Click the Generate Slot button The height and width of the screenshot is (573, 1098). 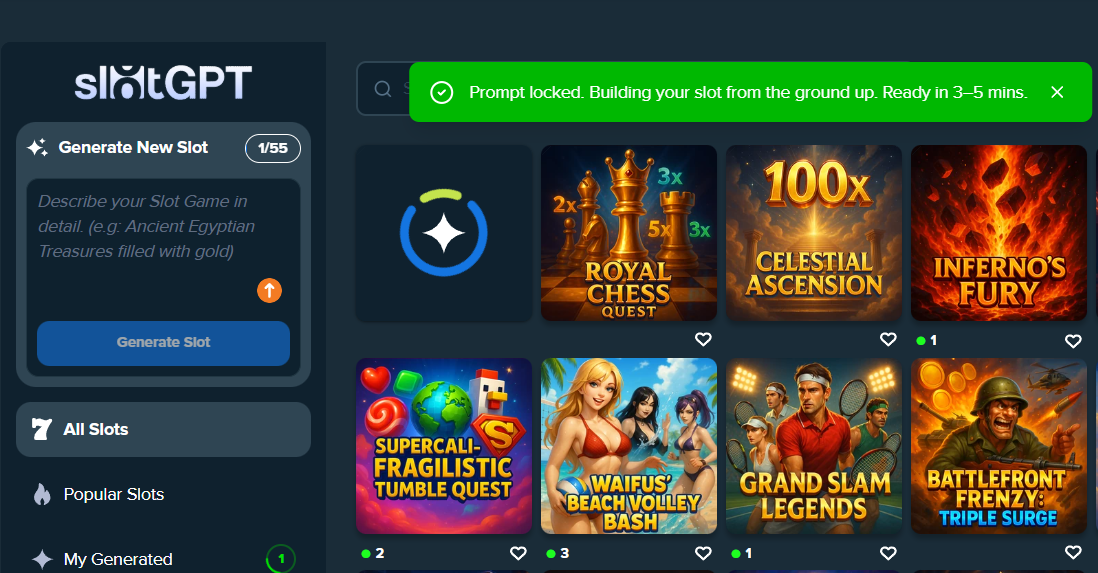pos(163,343)
